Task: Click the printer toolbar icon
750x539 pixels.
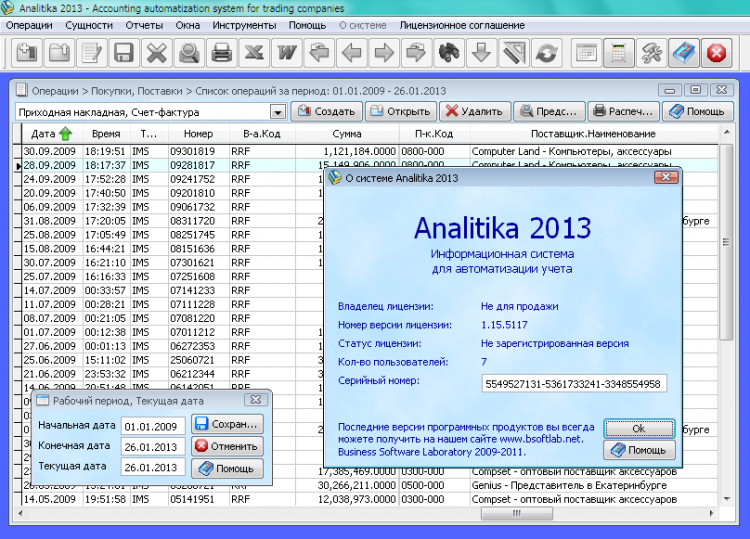Action: pyautogui.click(x=221, y=53)
